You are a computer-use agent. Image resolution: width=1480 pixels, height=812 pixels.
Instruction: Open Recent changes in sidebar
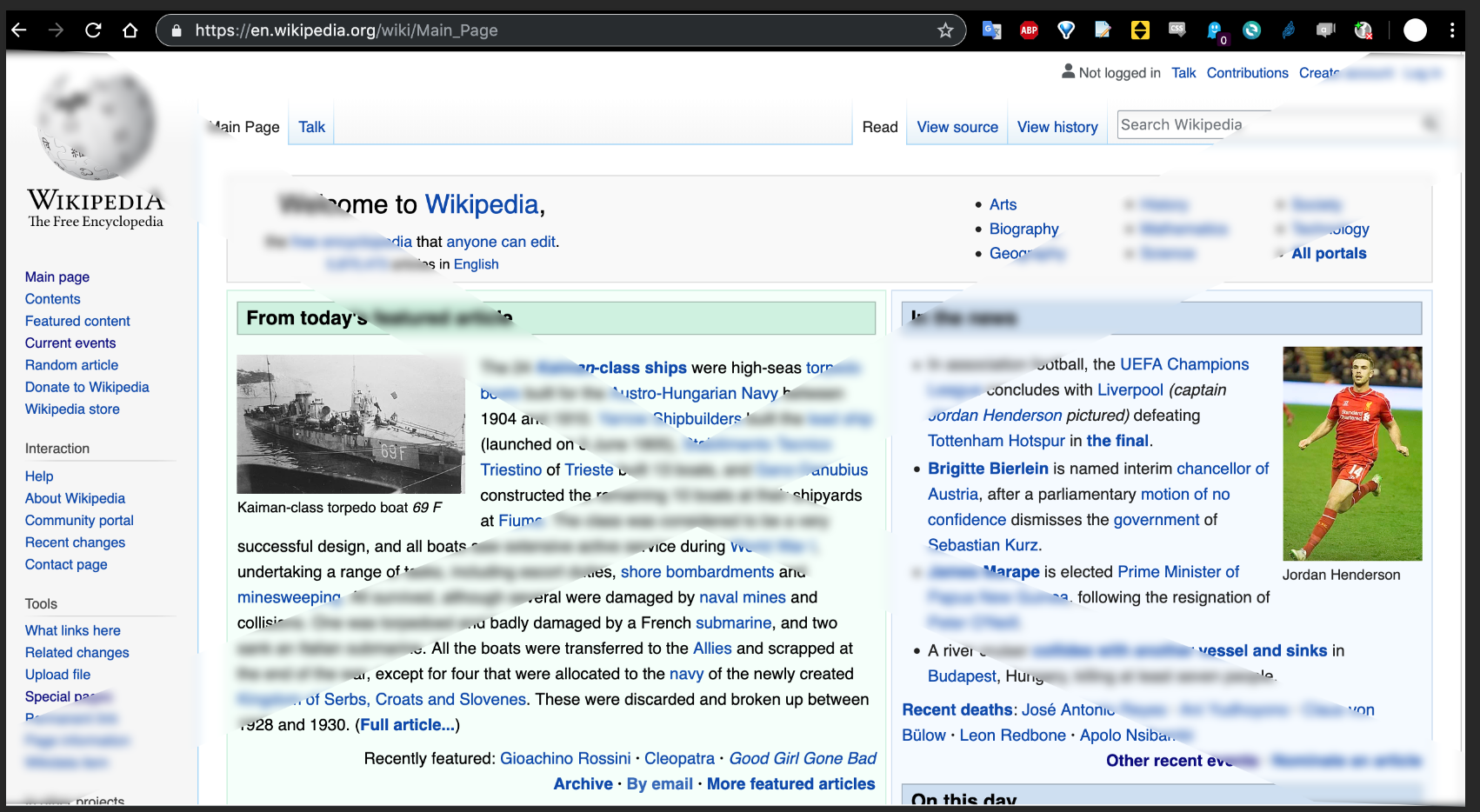click(x=75, y=542)
